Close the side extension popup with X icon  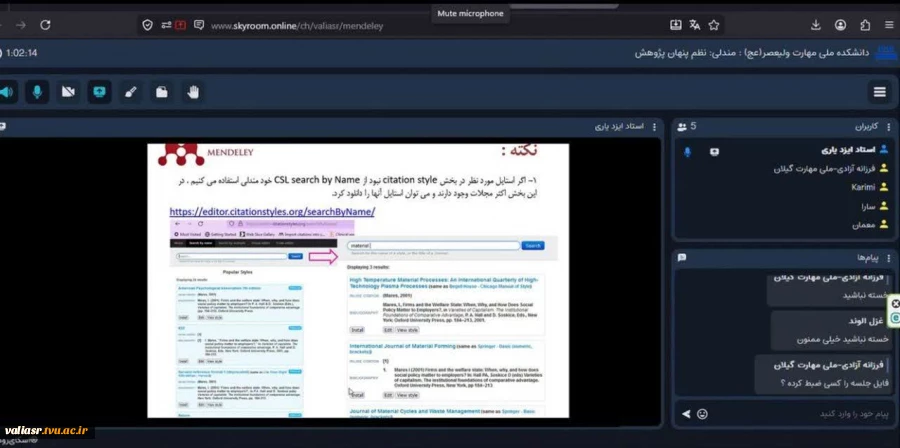pyautogui.click(x=895, y=303)
